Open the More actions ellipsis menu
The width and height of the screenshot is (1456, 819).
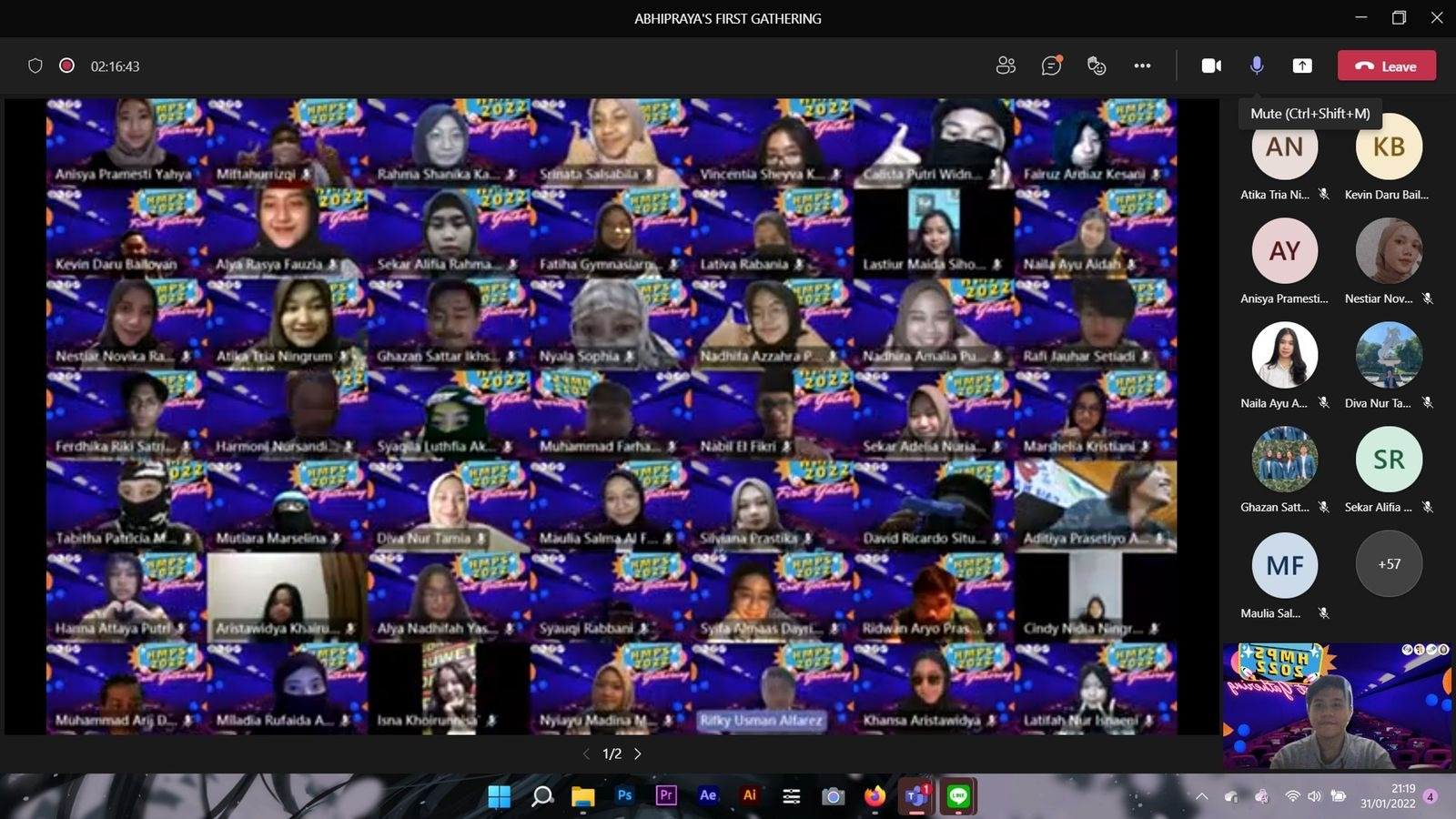[x=1142, y=66]
